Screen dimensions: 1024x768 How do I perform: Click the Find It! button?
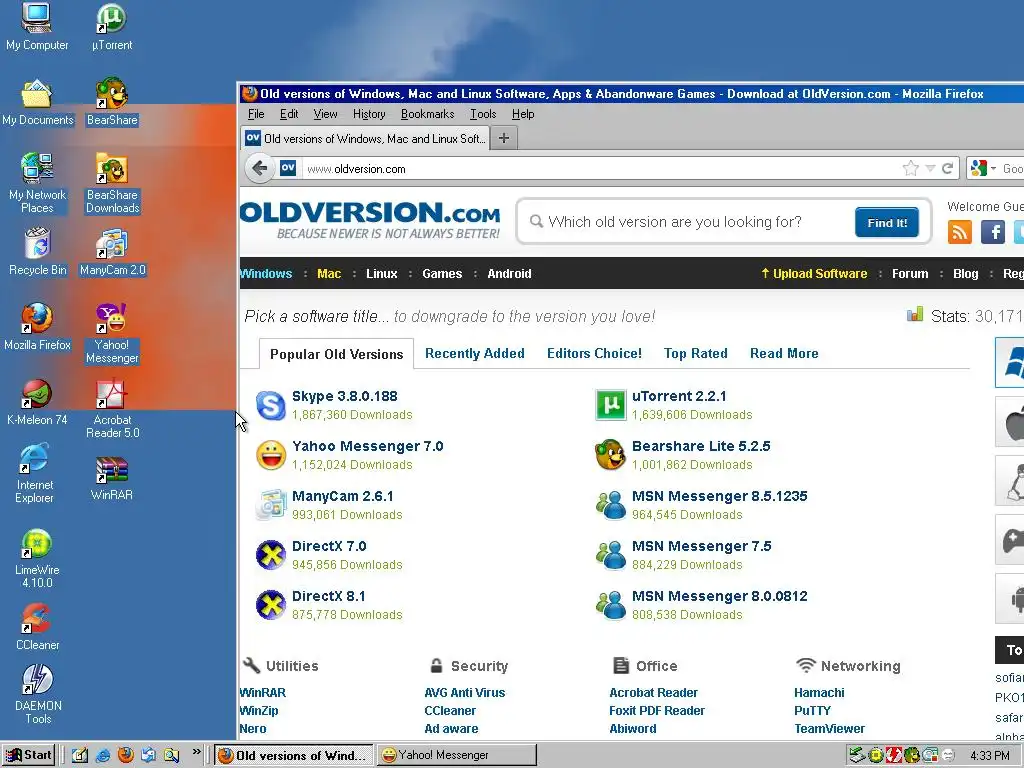click(887, 223)
